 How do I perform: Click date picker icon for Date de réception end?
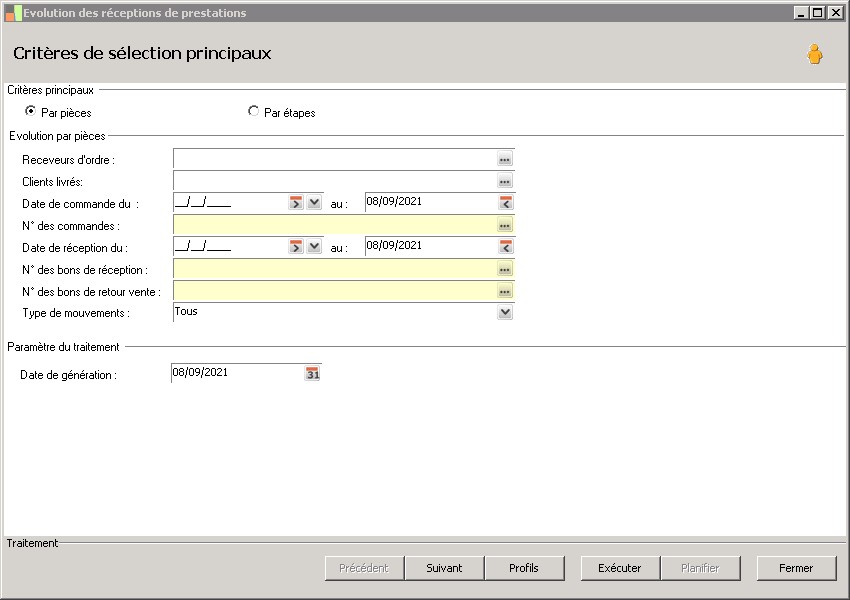(506, 247)
